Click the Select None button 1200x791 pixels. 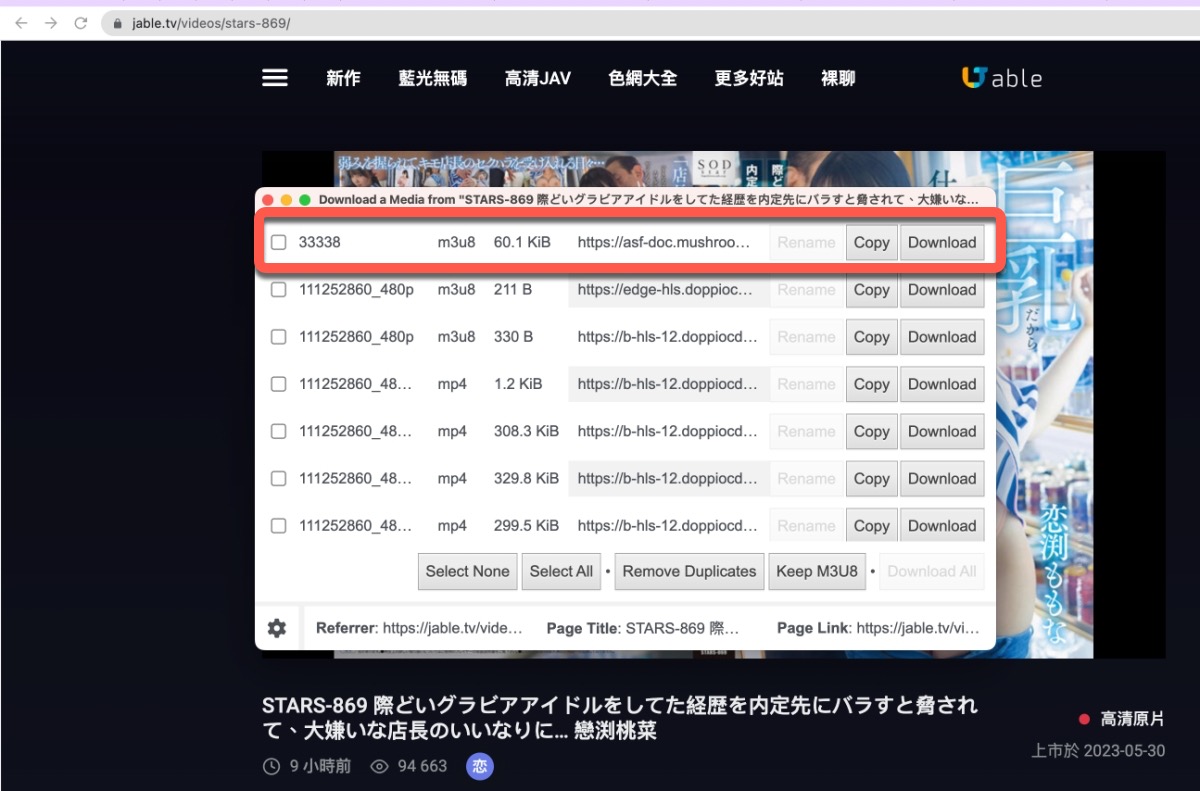click(467, 571)
